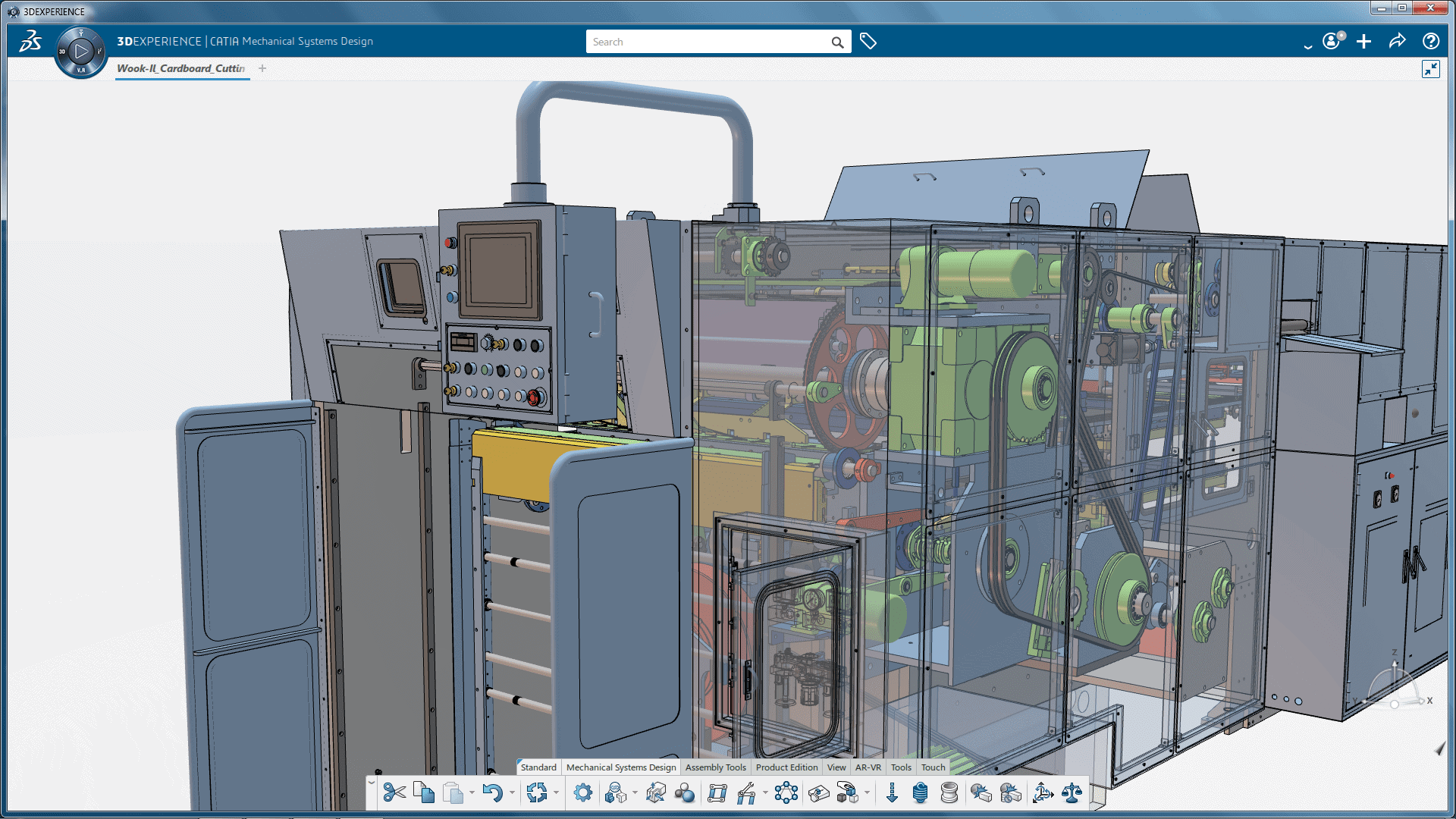Expand the Update options dropdown arrow
Screen dimensions: 1456x819
(x=557, y=793)
